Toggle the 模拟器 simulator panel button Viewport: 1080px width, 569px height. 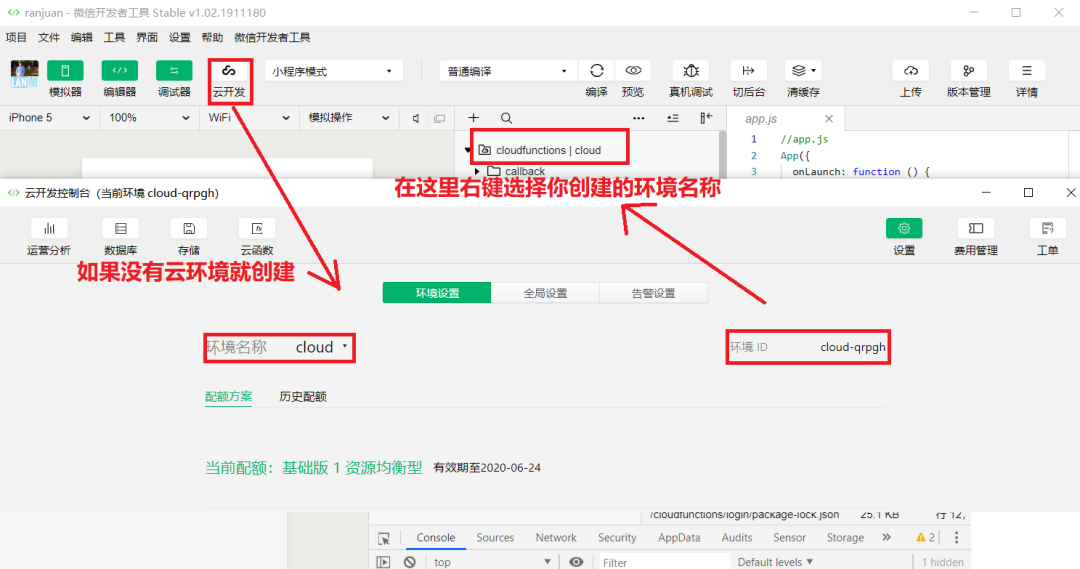(65, 71)
